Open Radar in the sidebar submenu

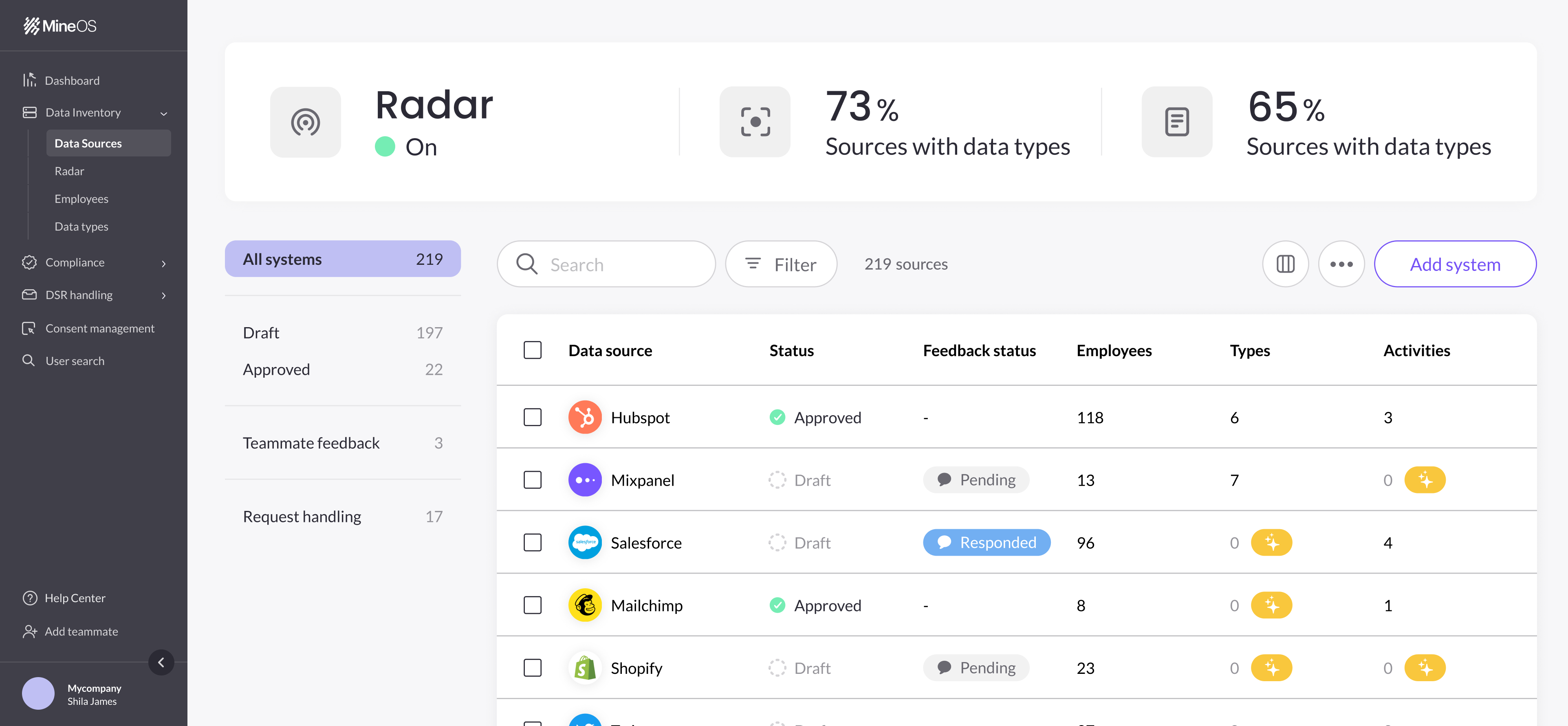tap(69, 171)
